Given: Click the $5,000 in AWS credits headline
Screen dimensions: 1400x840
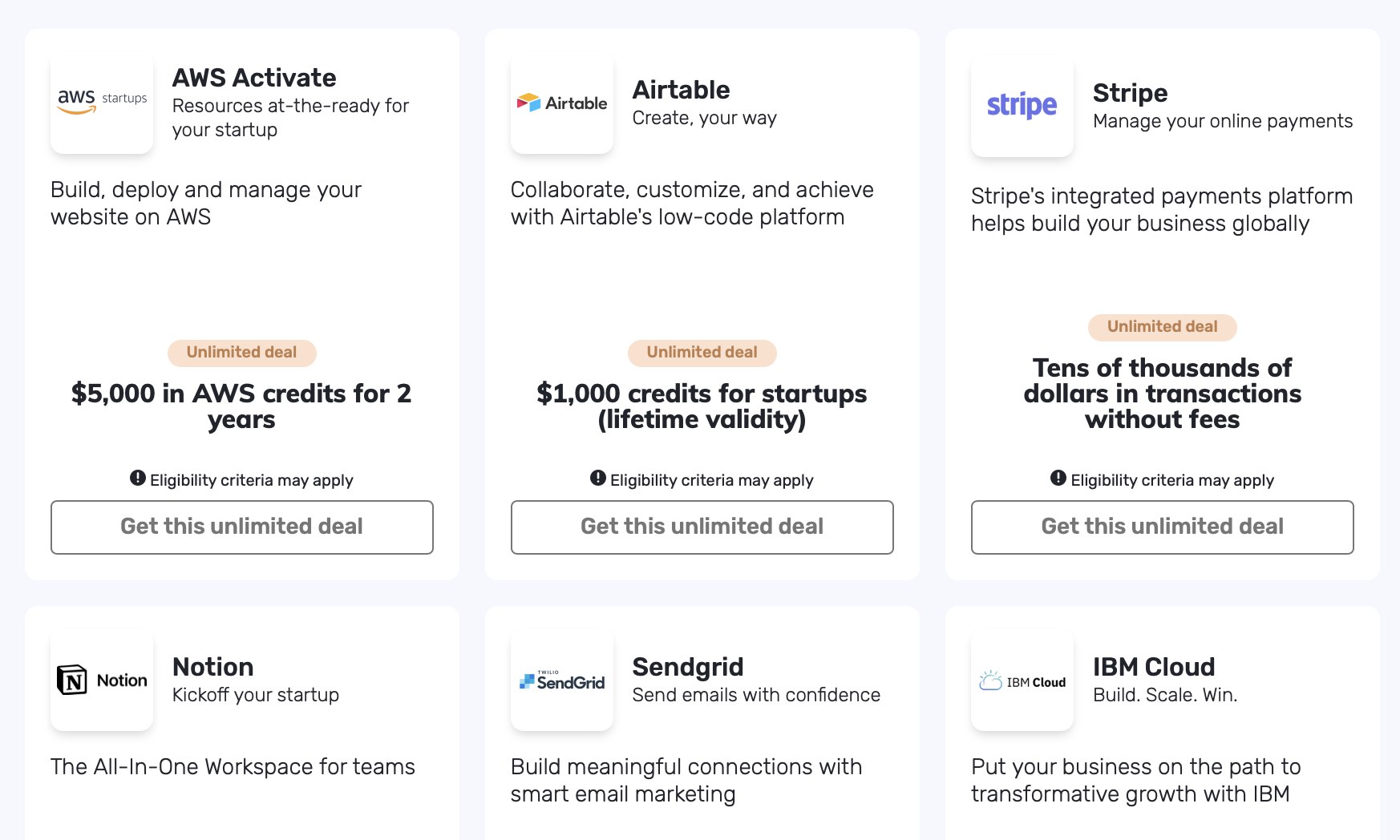Looking at the screenshot, I should pyautogui.click(x=241, y=406).
